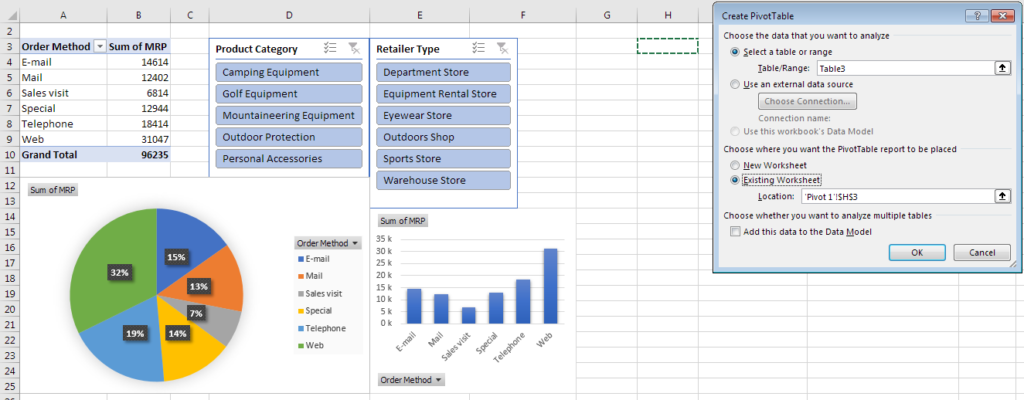The width and height of the screenshot is (1024, 400).
Task: Filter by Equipment Rental Store retailer
Action: click(x=443, y=94)
